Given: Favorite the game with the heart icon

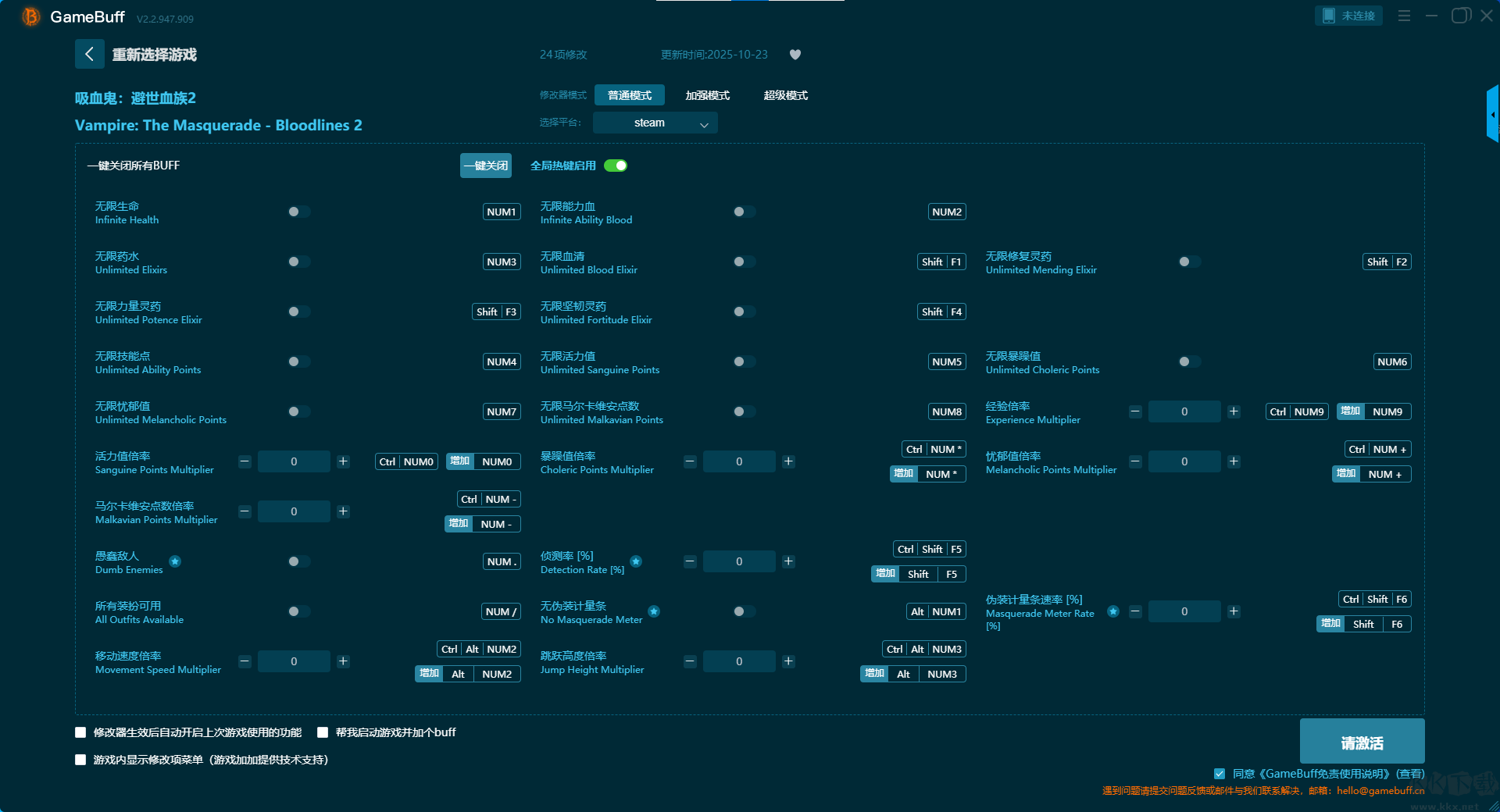Looking at the screenshot, I should click(795, 55).
